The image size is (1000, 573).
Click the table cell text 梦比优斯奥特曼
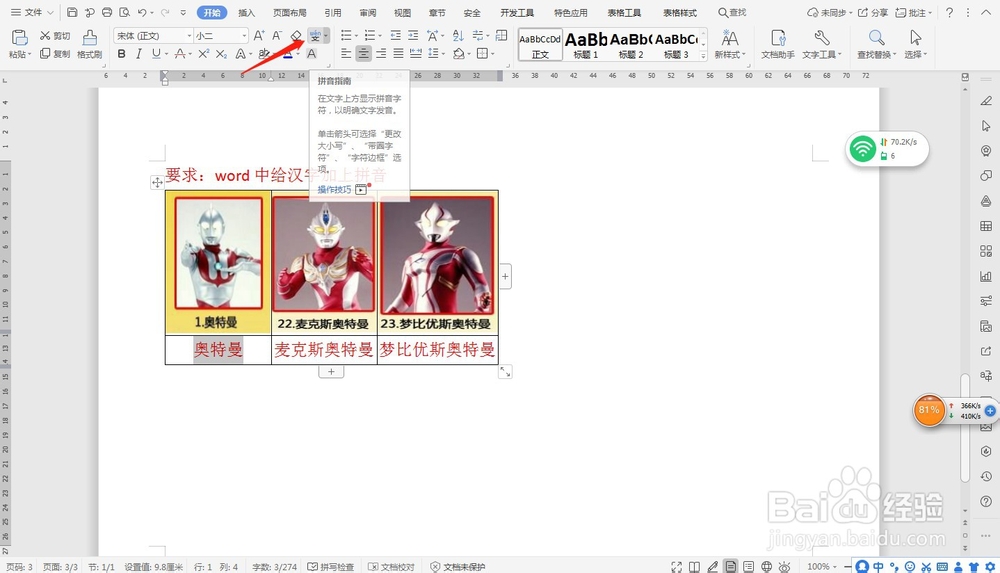tap(438, 349)
